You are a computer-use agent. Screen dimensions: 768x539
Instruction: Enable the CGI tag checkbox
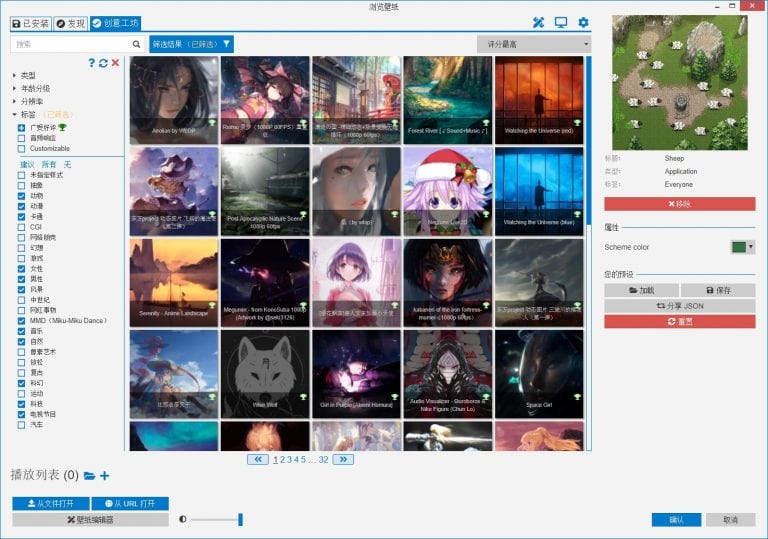pyautogui.click(x=21, y=227)
